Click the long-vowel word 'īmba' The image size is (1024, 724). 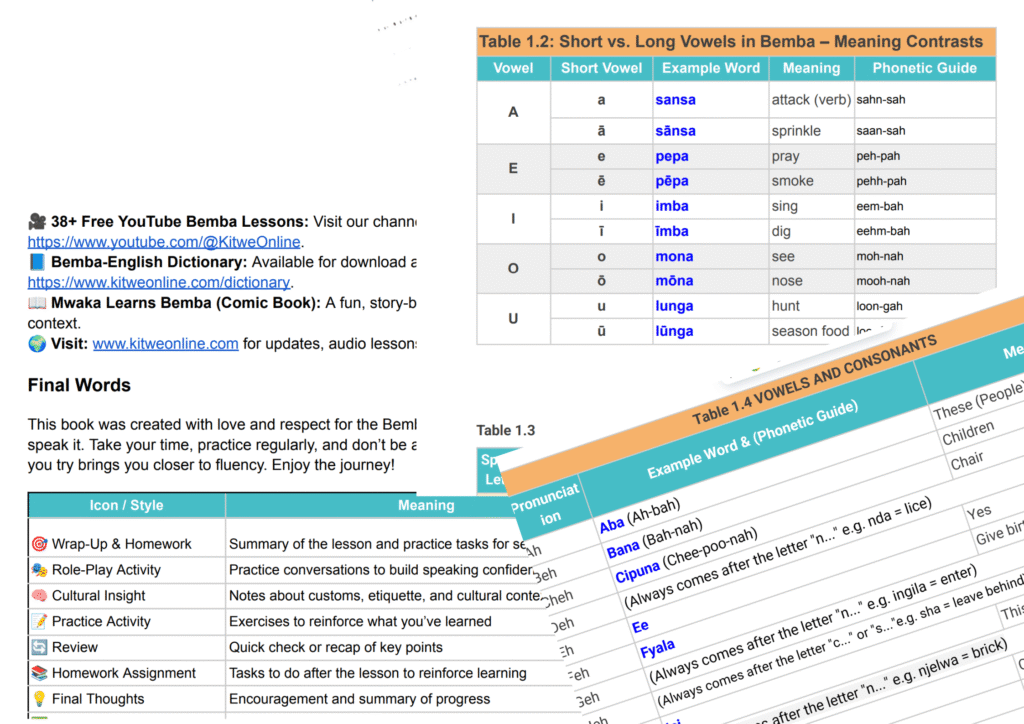point(672,231)
